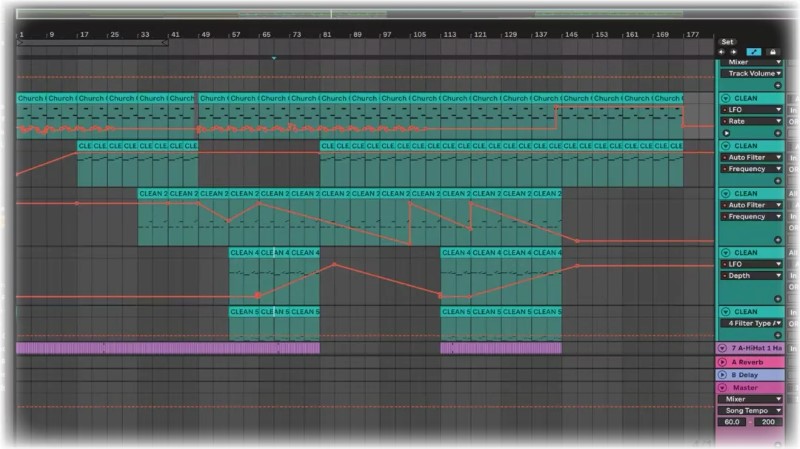Select the first CLE clip starting at bar 17
This screenshot has width=800, height=449.
click(x=85, y=146)
